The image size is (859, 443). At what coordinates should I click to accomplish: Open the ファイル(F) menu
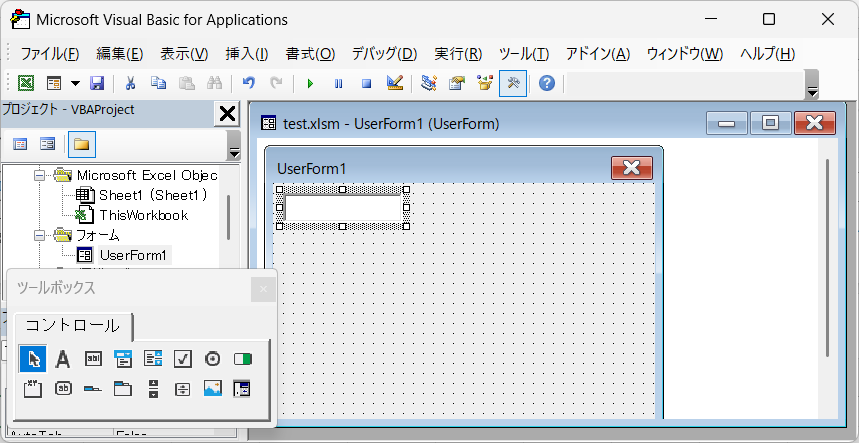pyautogui.click(x=50, y=54)
